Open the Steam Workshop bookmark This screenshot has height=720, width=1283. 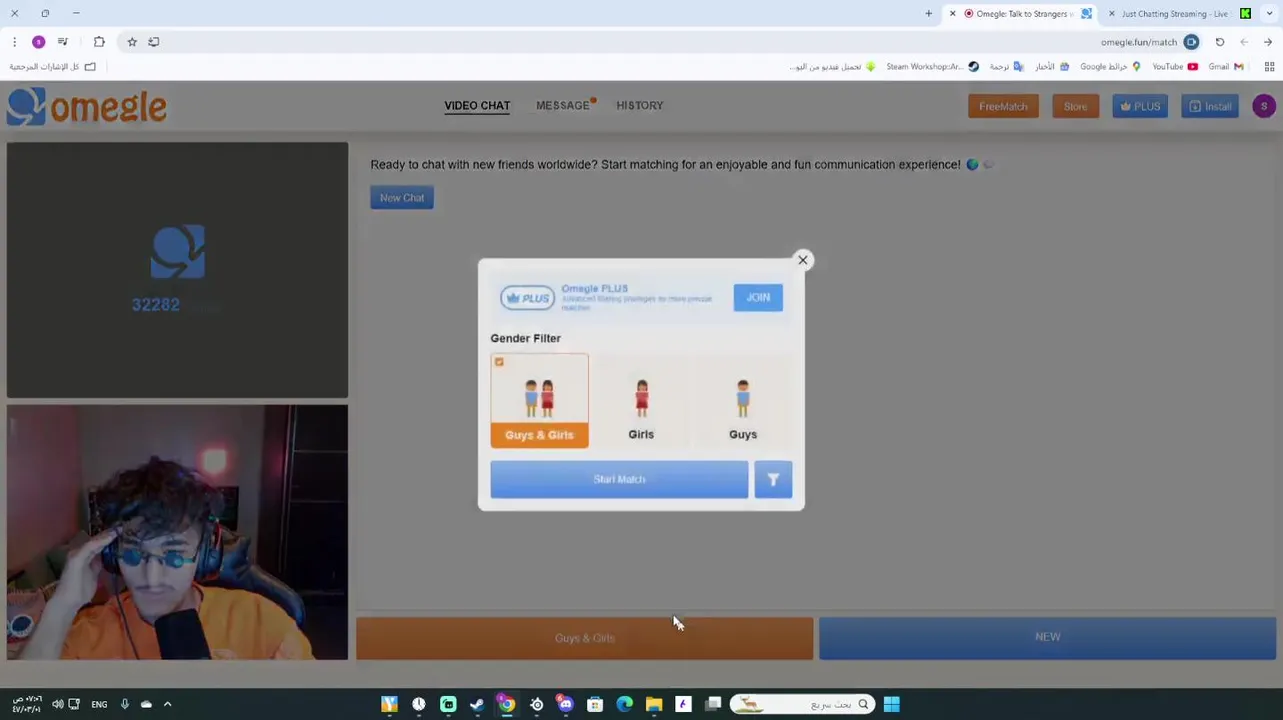click(932, 67)
